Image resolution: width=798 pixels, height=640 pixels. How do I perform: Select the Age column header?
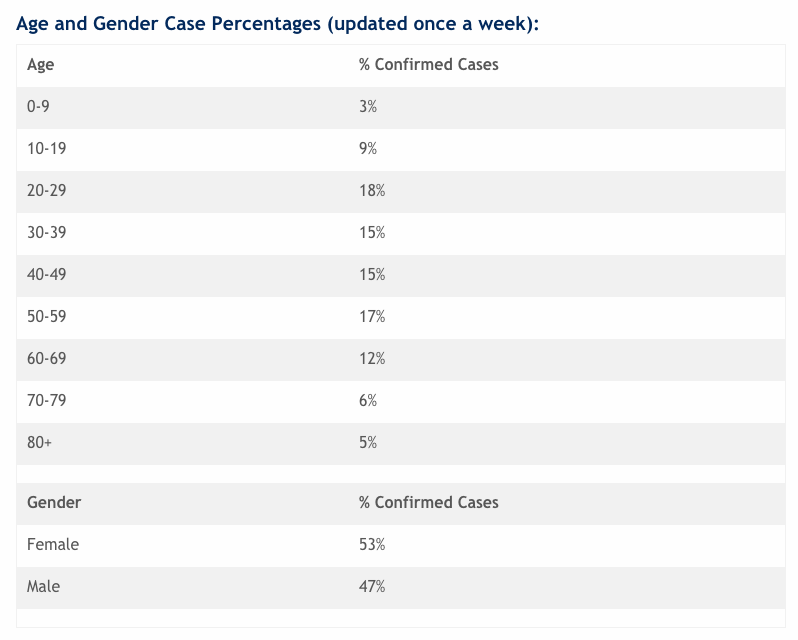(41, 65)
